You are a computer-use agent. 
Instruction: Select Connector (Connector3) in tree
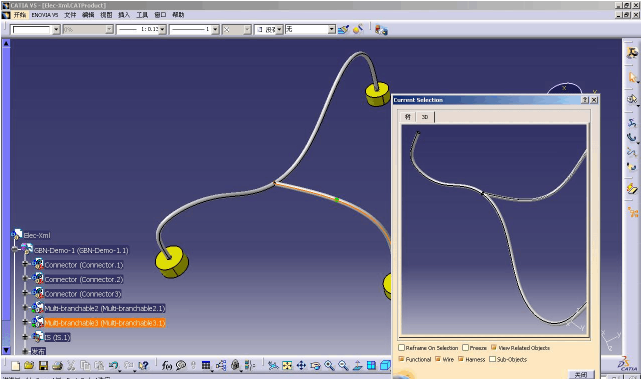[83, 294]
